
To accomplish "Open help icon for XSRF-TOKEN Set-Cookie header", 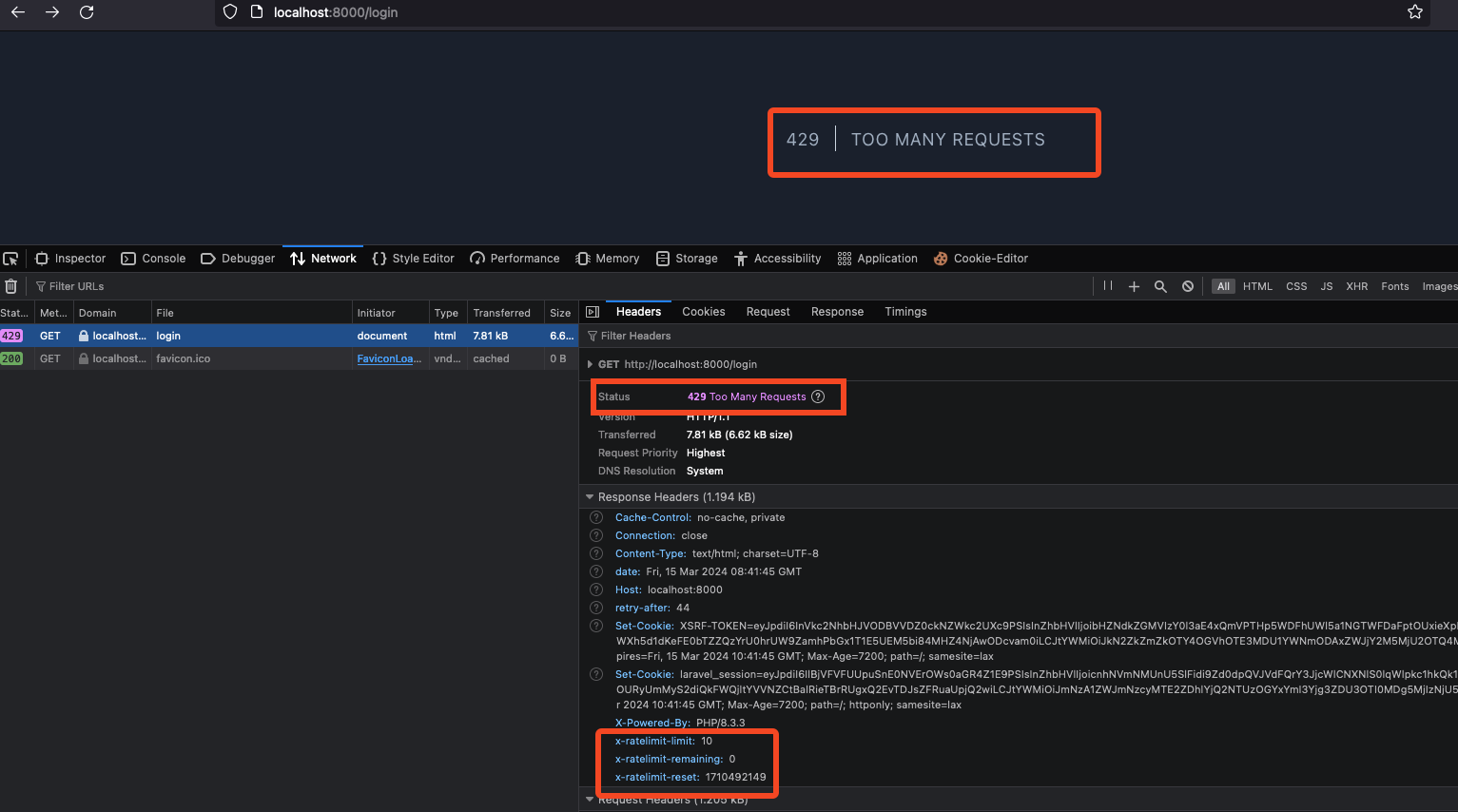I will pyautogui.click(x=596, y=626).
